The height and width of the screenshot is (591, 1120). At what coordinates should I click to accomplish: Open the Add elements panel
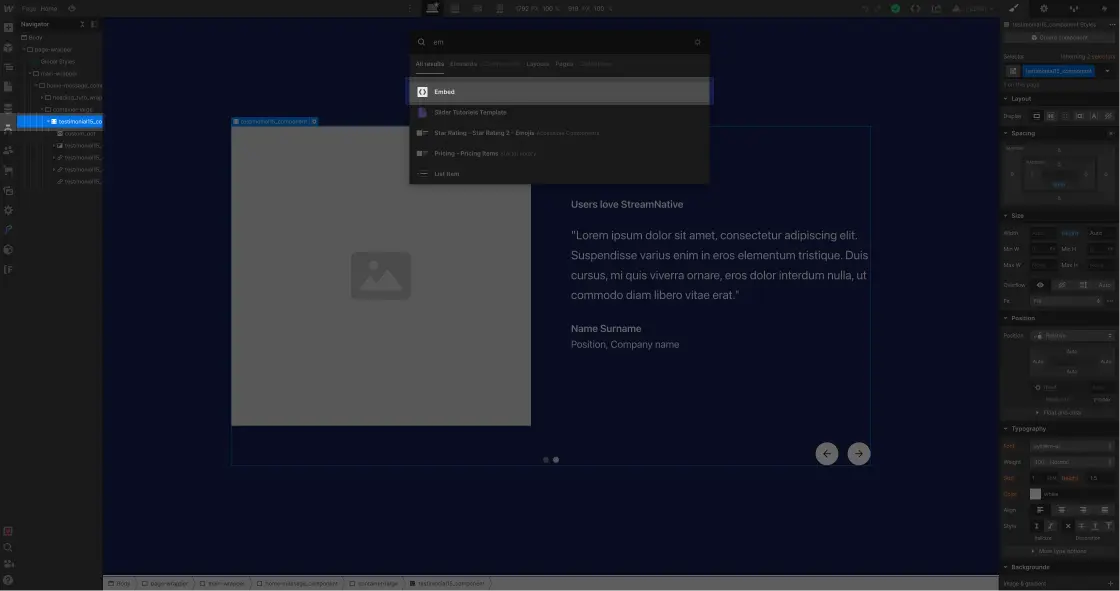tap(8, 28)
